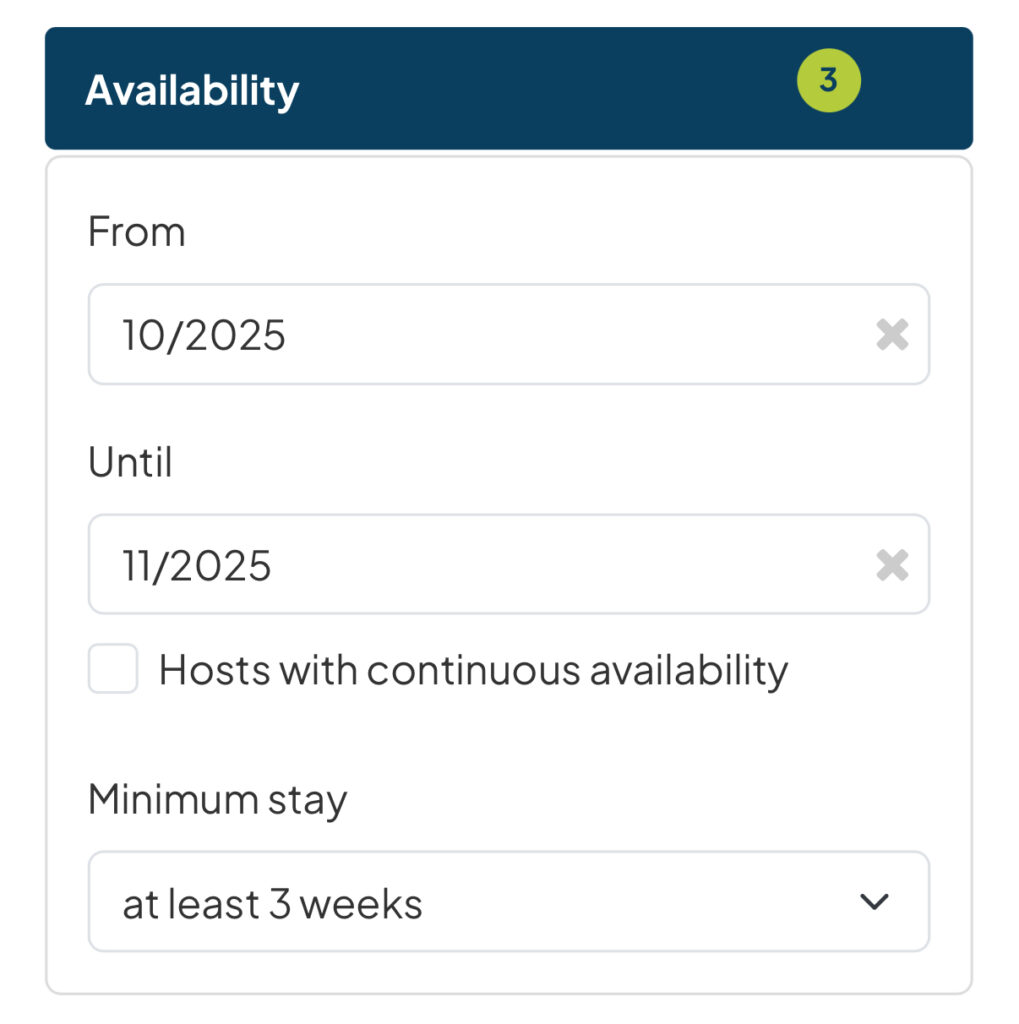
Task: Focus the From date input field
Action: pyautogui.click(x=480, y=335)
